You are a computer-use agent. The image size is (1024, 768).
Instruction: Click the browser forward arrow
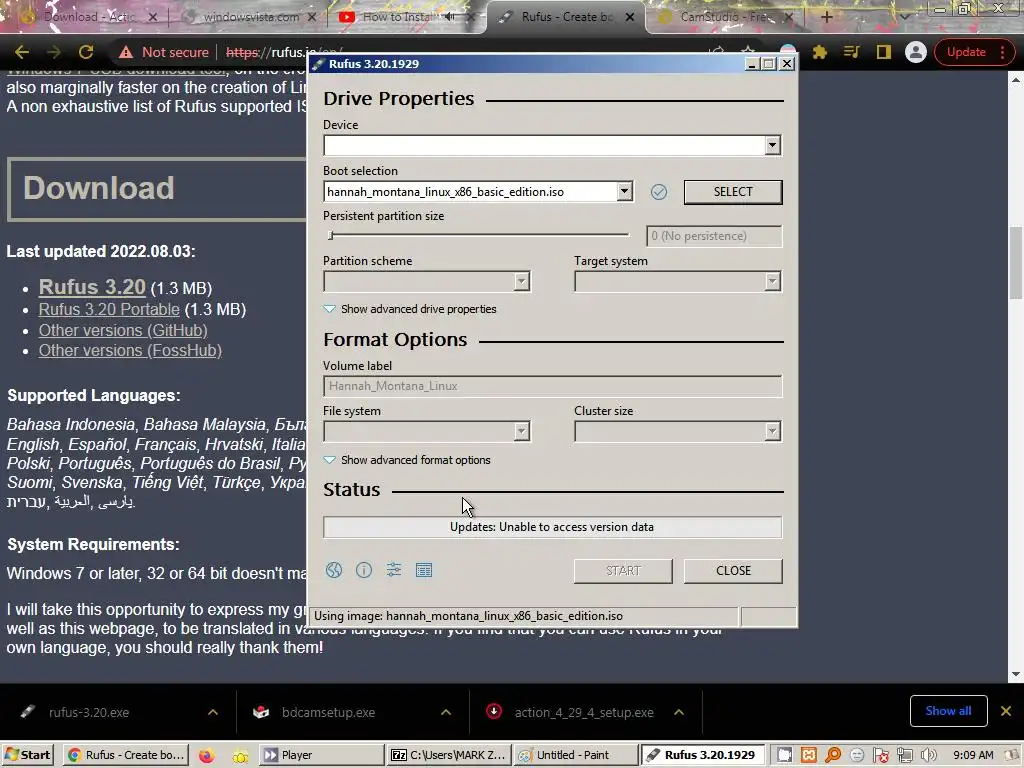(54, 52)
